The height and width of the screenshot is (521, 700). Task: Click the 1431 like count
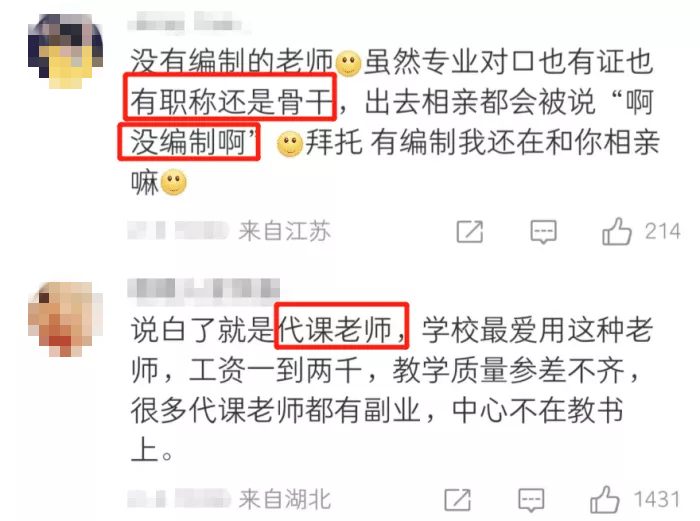(657, 499)
